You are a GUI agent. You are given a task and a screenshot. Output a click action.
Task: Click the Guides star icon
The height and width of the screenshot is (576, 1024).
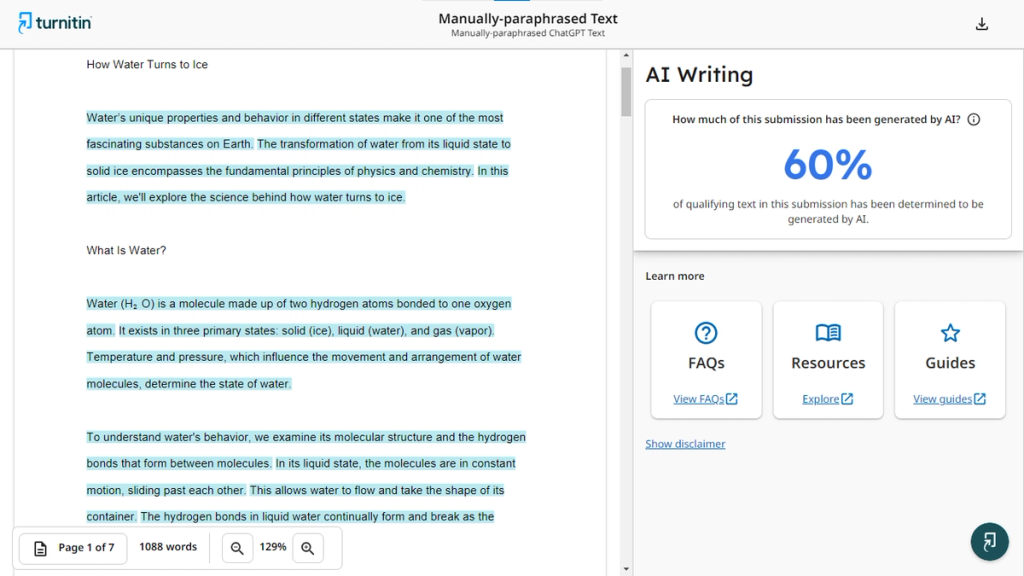tap(949, 333)
